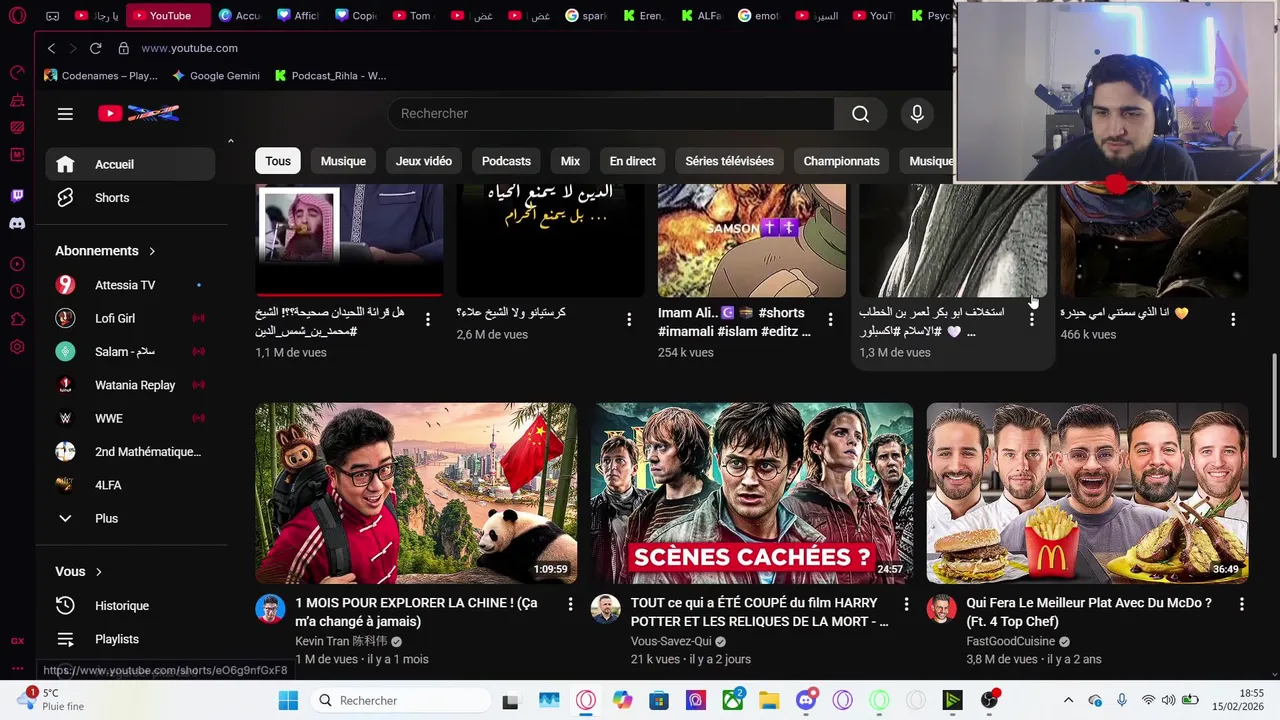Play 1 MOIS POUR EXPLORER LA CHINE thumbnail
Viewport: 1280px width, 720px height.
[x=416, y=493]
